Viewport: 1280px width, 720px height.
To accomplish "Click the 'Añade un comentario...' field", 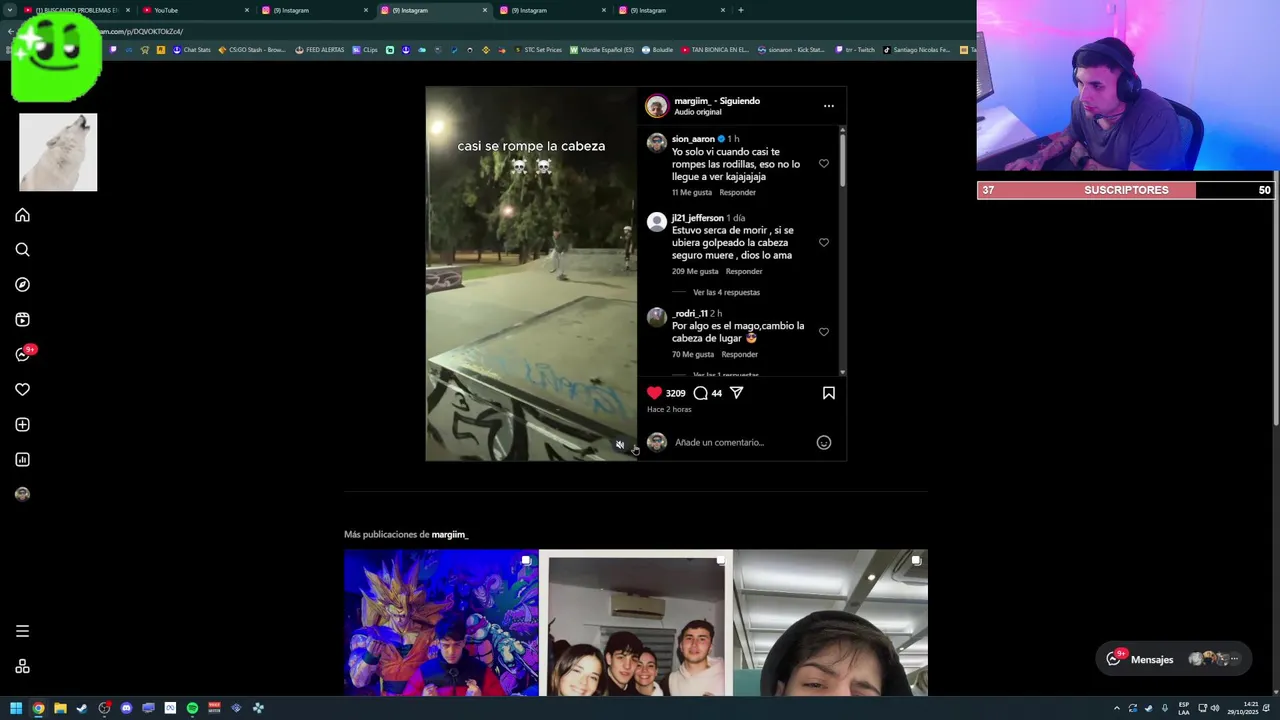I will [x=740, y=442].
